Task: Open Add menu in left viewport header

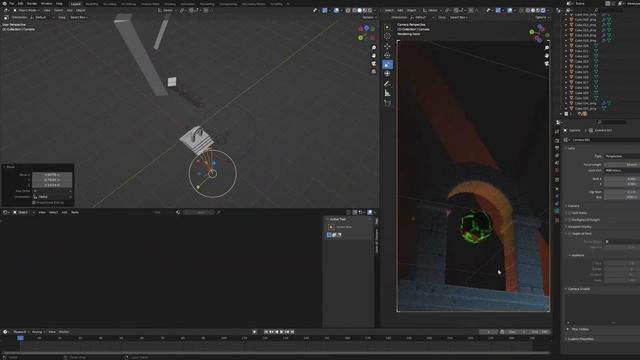Action: (70, 10)
